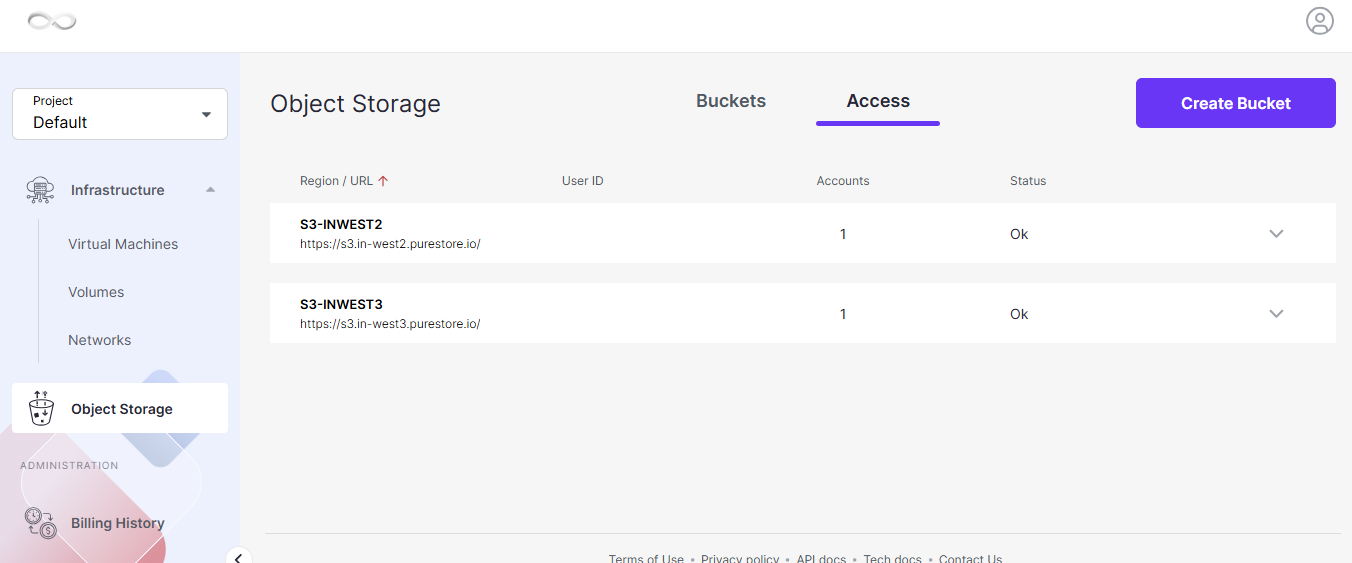
Task: Click the https://s3.in-west2.purestore.io/ URL
Action: pos(390,244)
